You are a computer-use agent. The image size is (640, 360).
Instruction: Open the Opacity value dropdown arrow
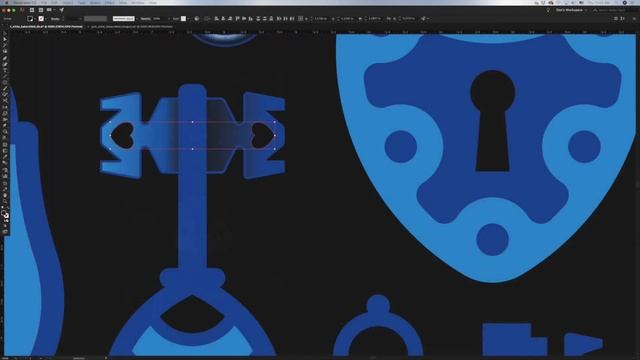(169, 18)
